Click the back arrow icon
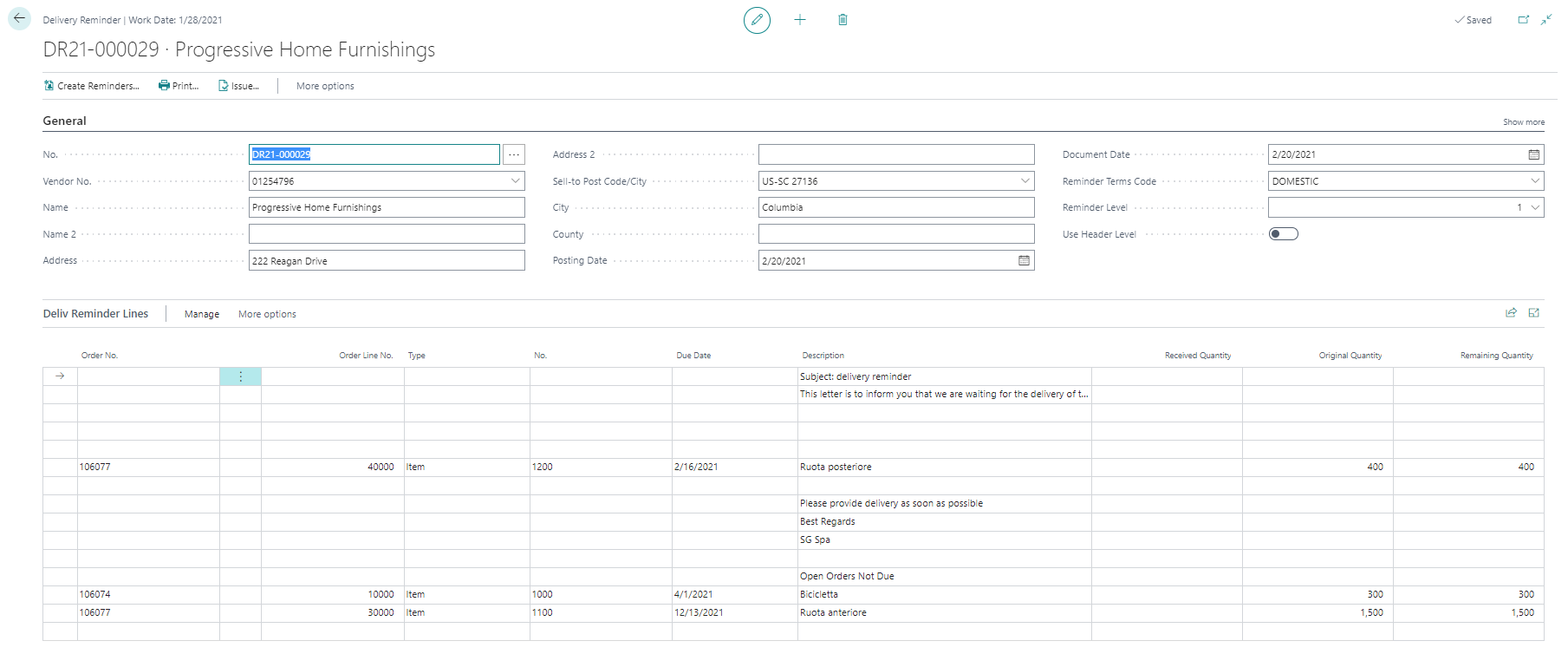This screenshot has height=654, width=1568. tap(19, 19)
